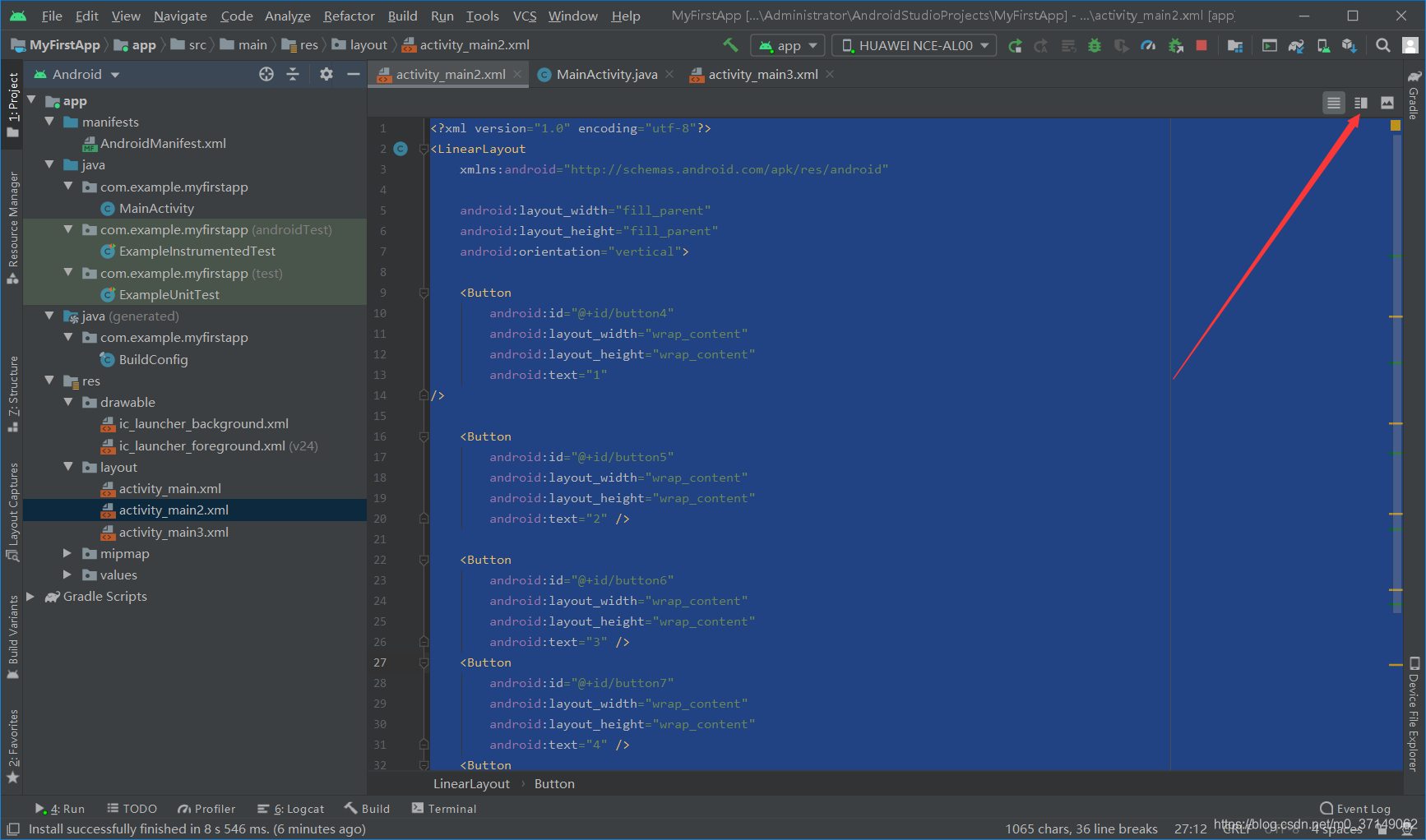Switch editor to Design view

click(1387, 103)
